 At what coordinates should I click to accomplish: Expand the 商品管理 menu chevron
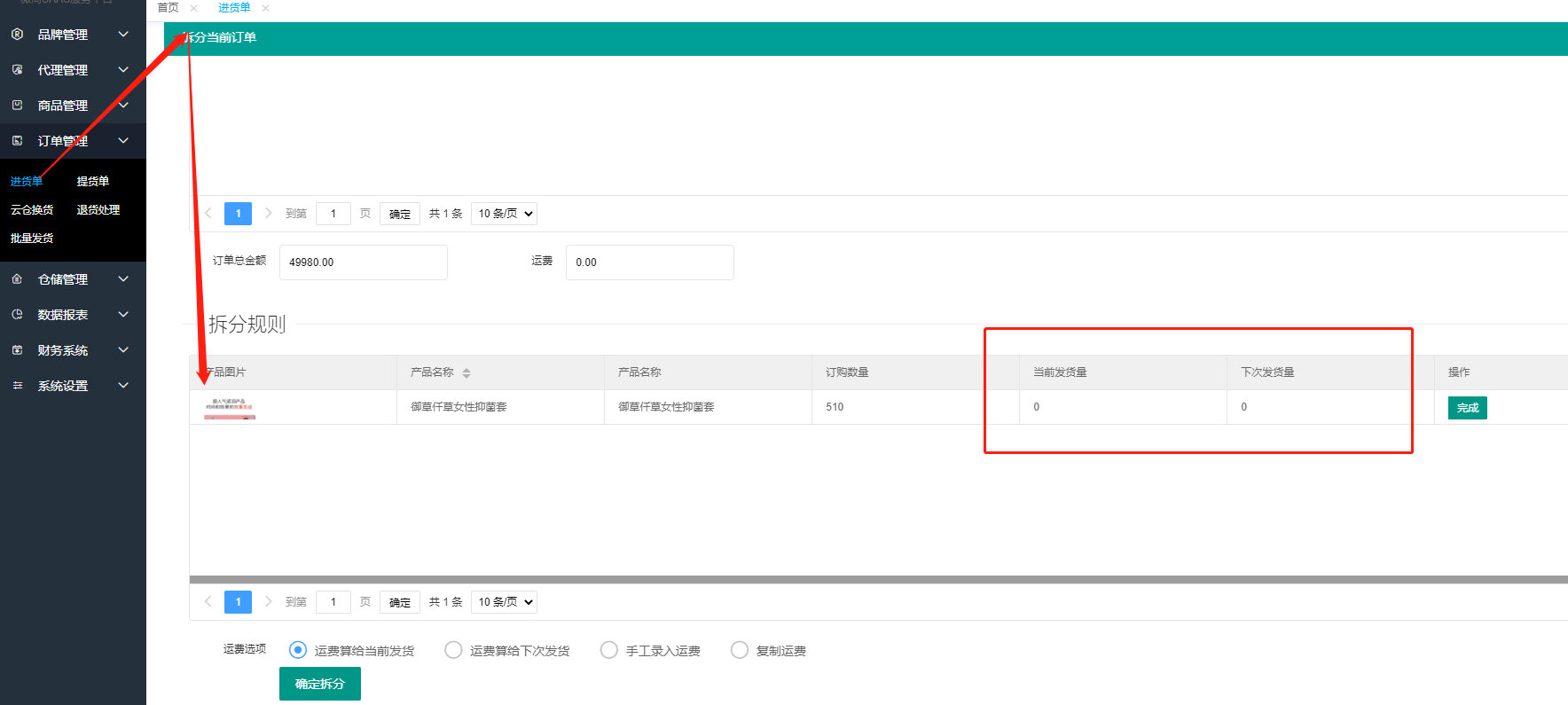point(123,105)
